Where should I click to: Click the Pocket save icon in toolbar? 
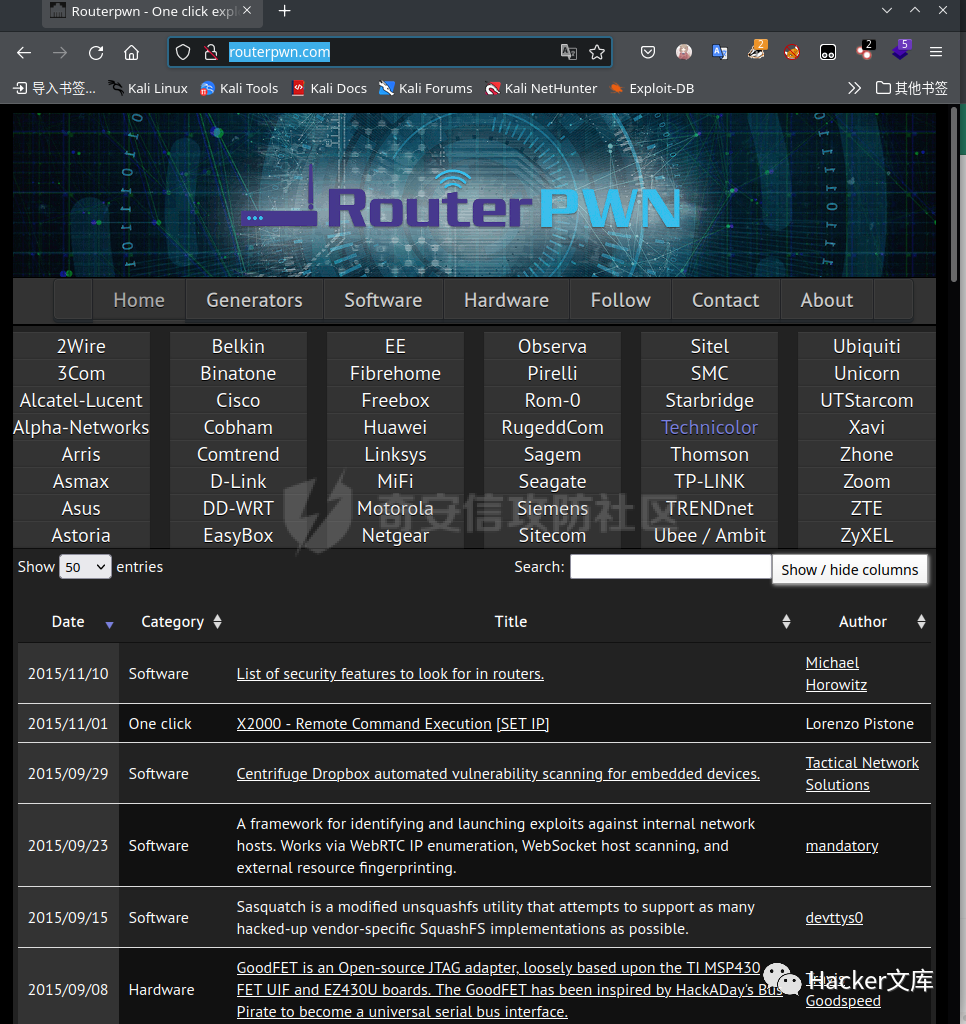[647, 52]
